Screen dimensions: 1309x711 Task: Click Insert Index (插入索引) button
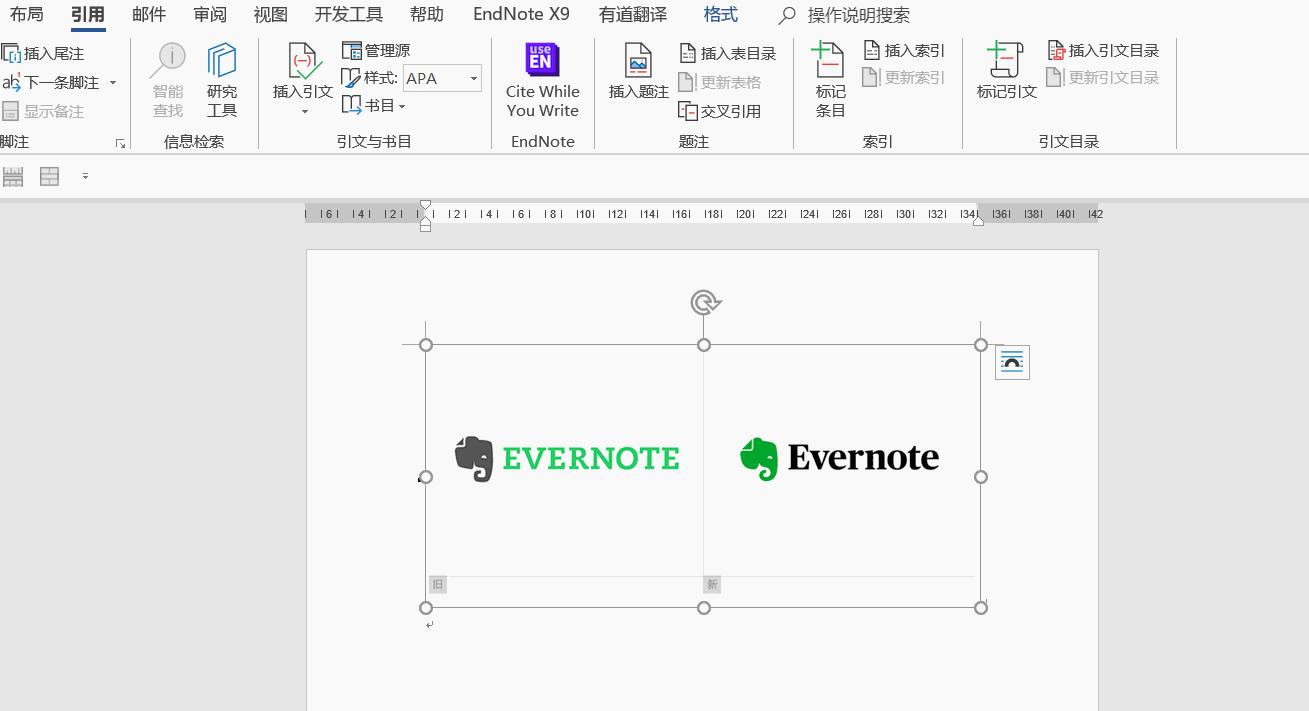point(904,50)
